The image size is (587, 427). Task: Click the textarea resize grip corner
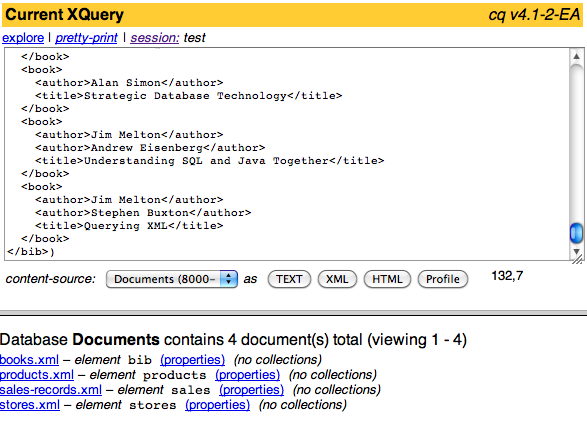[578, 259]
